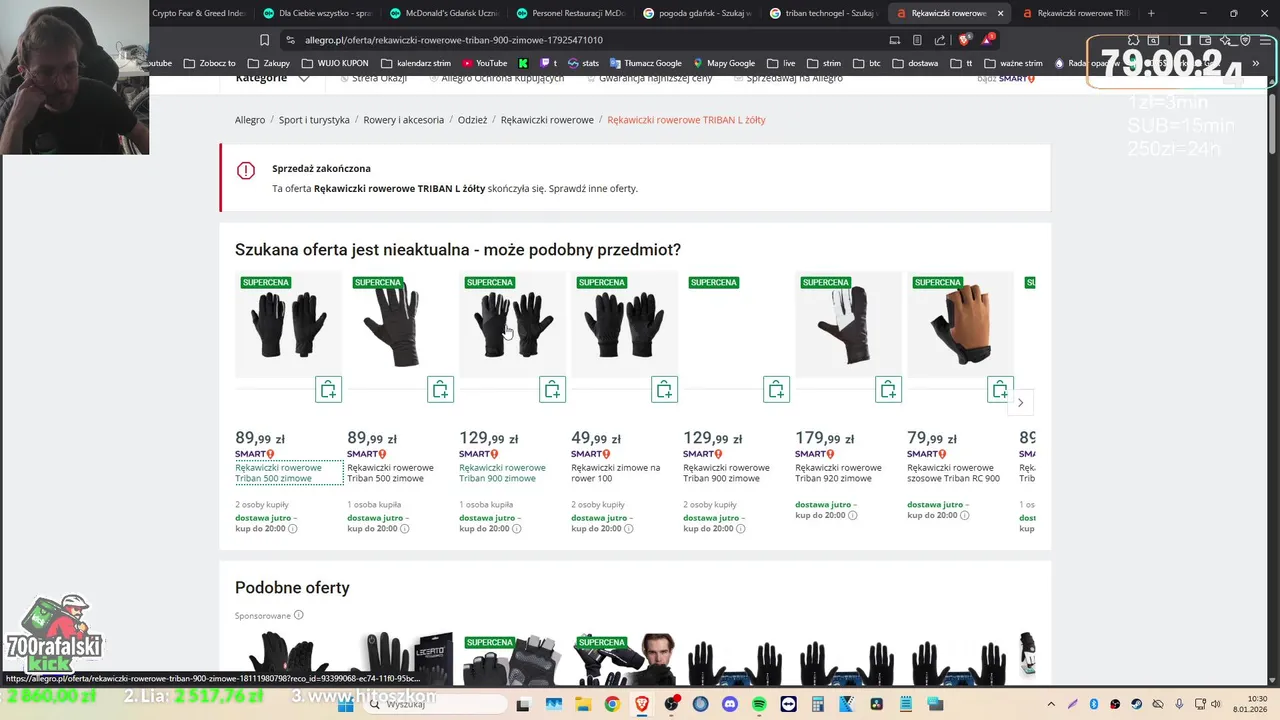Open Chrome from the taskbar
This screenshot has width=1280, height=720.
(x=612, y=704)
